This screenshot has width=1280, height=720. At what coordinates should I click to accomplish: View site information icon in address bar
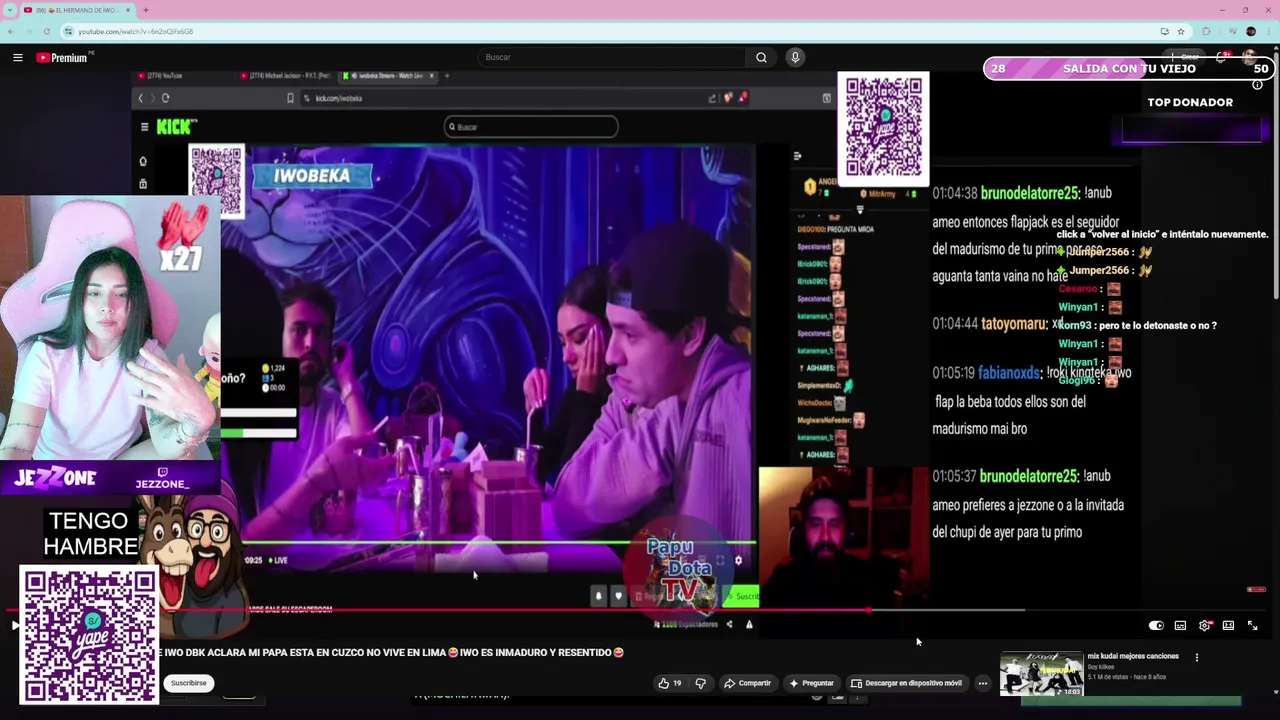[68, 31]
